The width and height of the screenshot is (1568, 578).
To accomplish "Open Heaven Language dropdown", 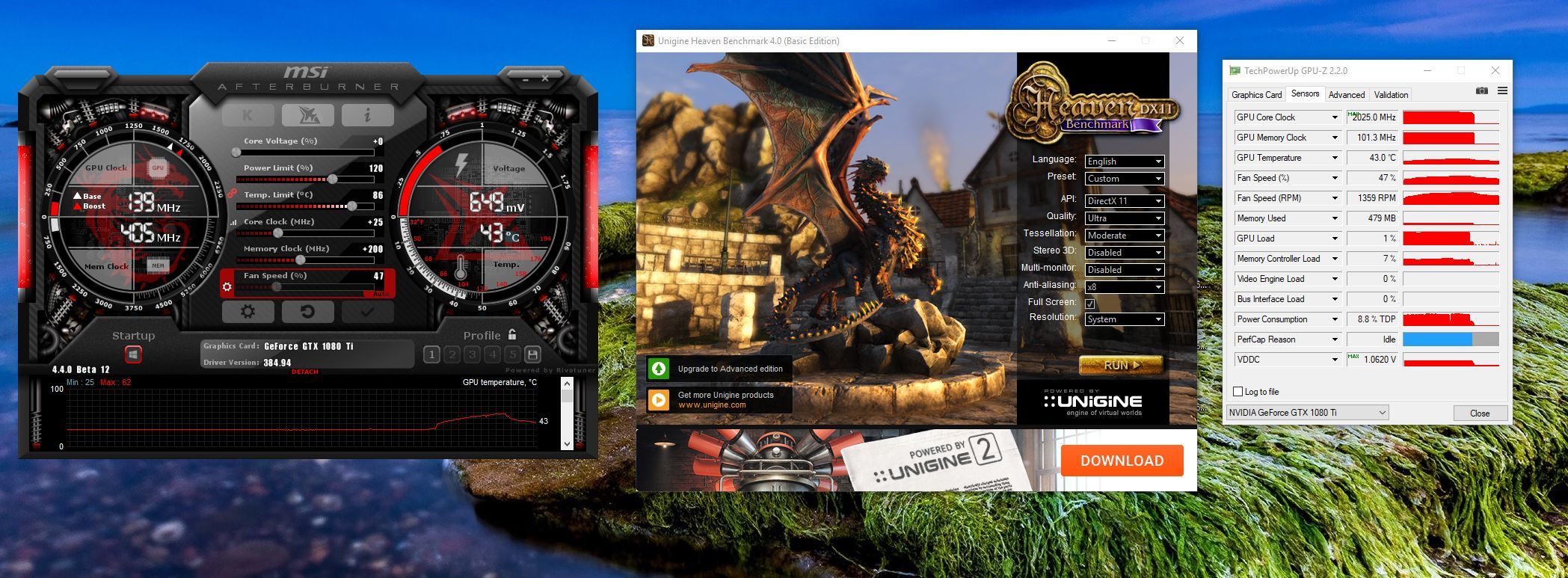I will click(x=1125, y=162).
